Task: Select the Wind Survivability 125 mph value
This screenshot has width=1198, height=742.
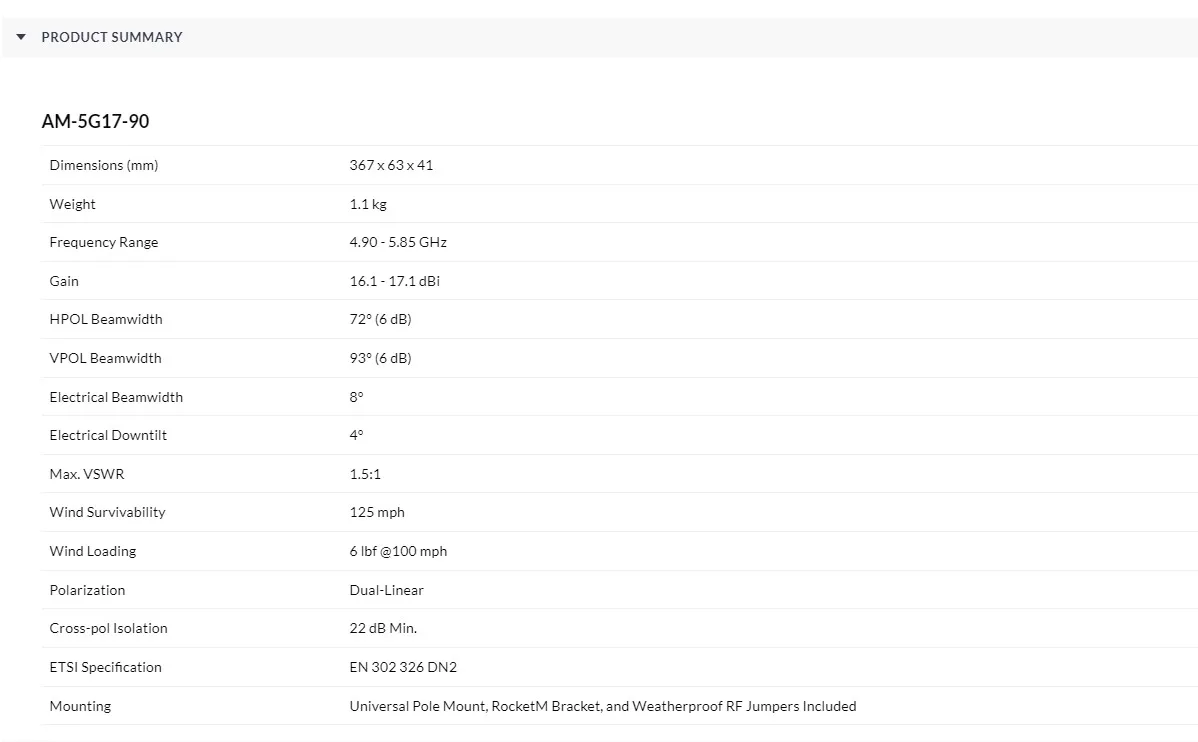Action: [377, 512]
